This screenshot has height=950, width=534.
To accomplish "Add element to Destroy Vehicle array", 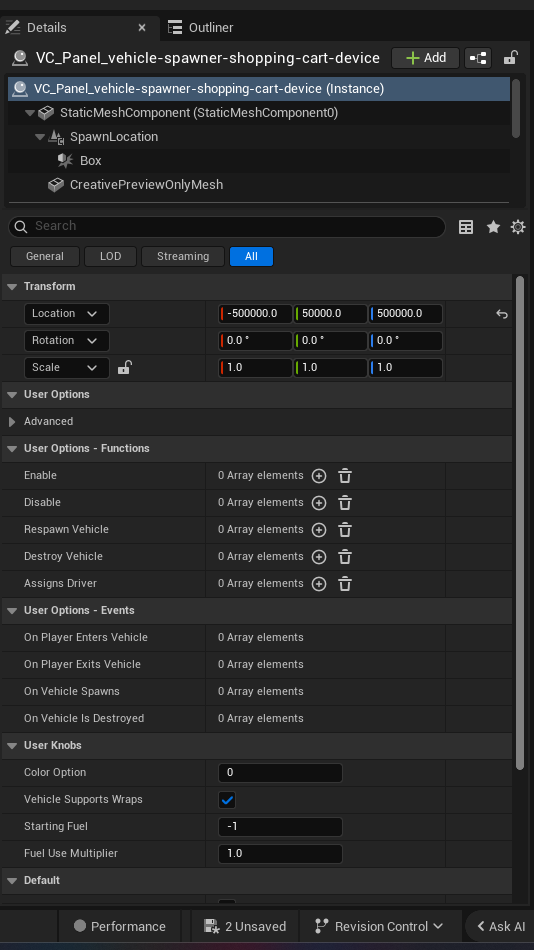I will 319,557.
